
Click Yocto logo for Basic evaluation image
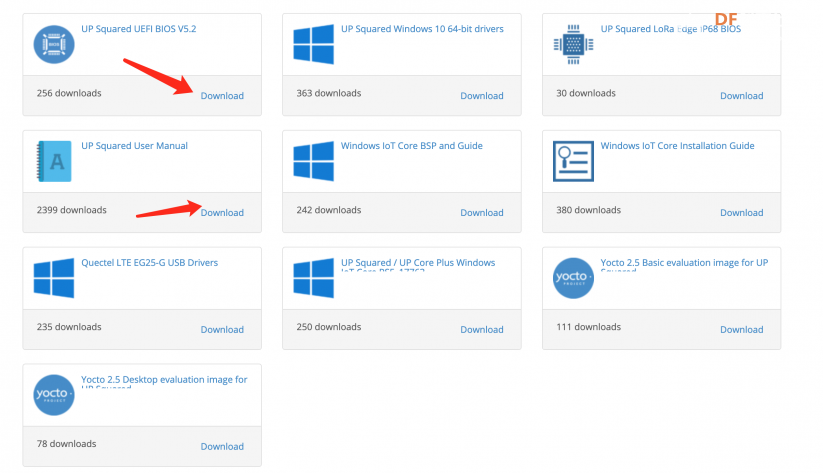(x=573, y=278)
